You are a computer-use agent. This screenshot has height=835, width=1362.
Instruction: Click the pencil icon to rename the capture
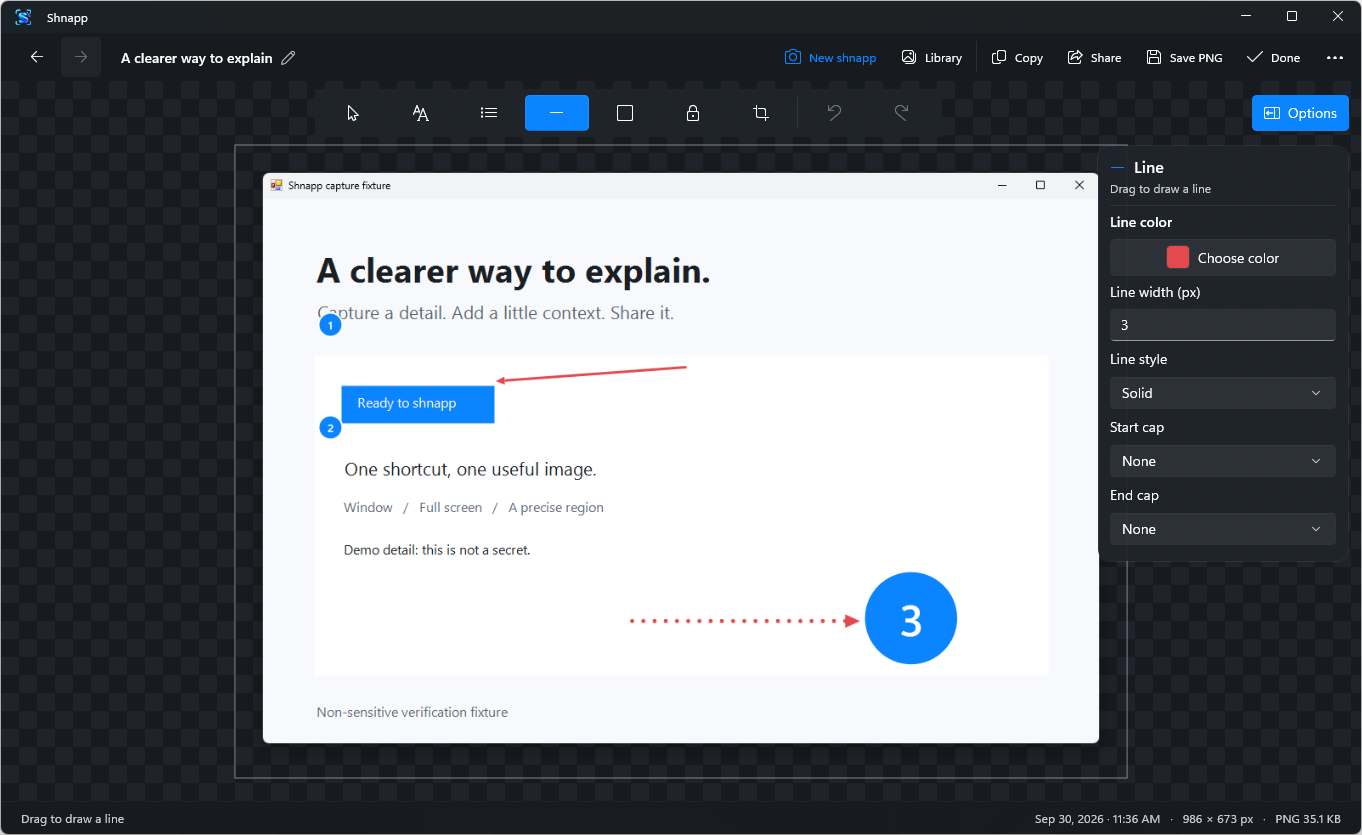point(289,58)
